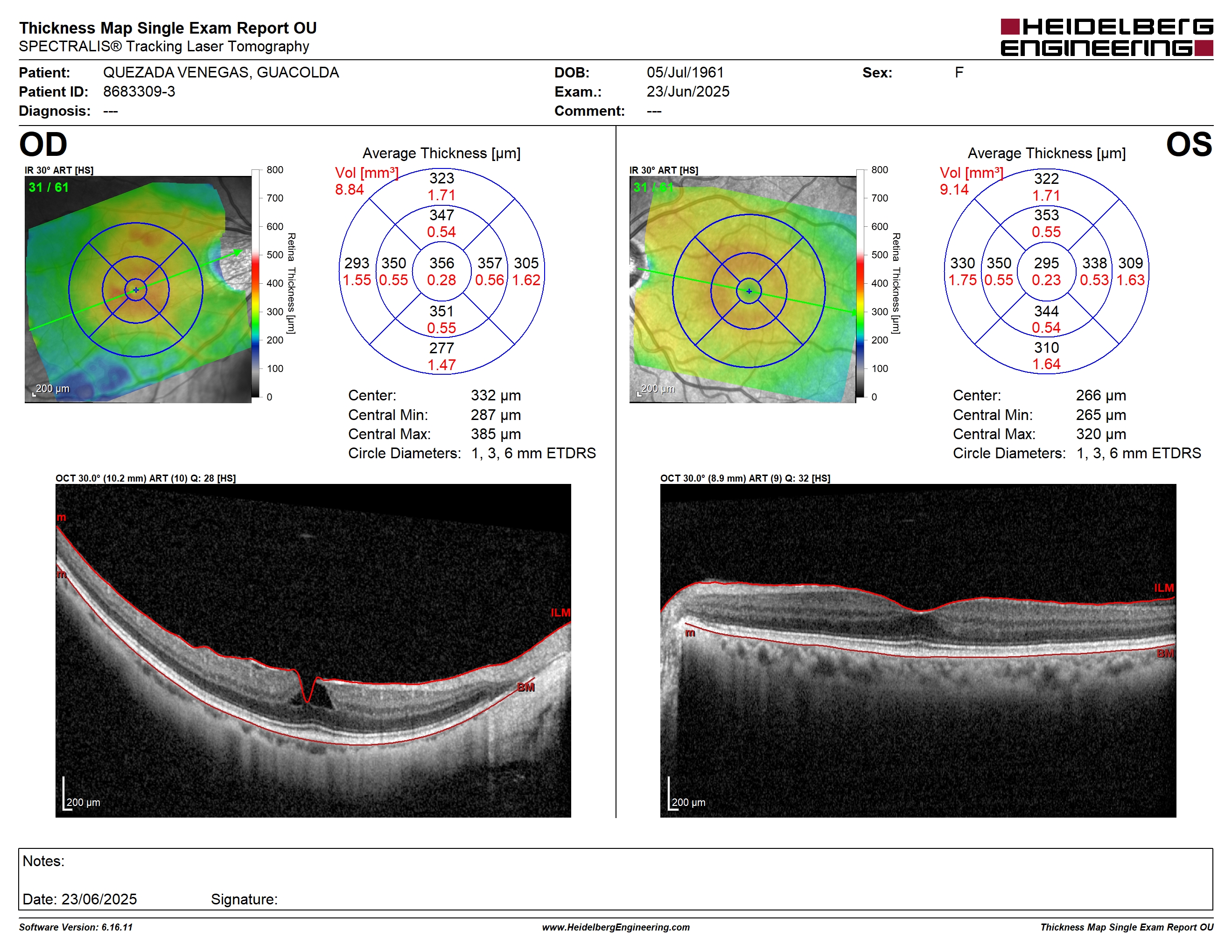Click the OD OCT 30.0° (10.2 mm) caption
Viewport: 1232px width, 952px height.
coord(146,478)
